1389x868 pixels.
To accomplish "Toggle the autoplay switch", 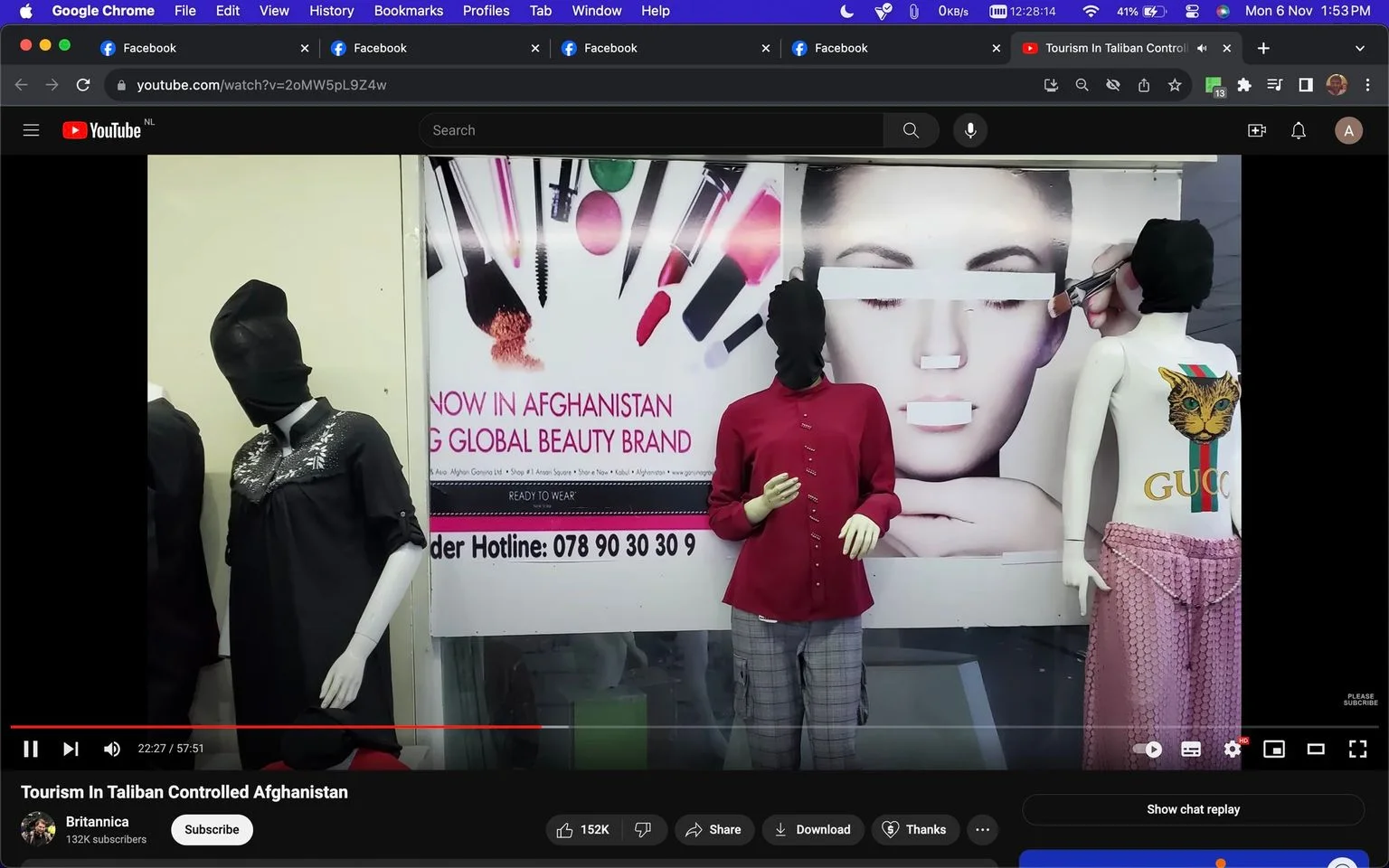I will [x=1148, y=749].
